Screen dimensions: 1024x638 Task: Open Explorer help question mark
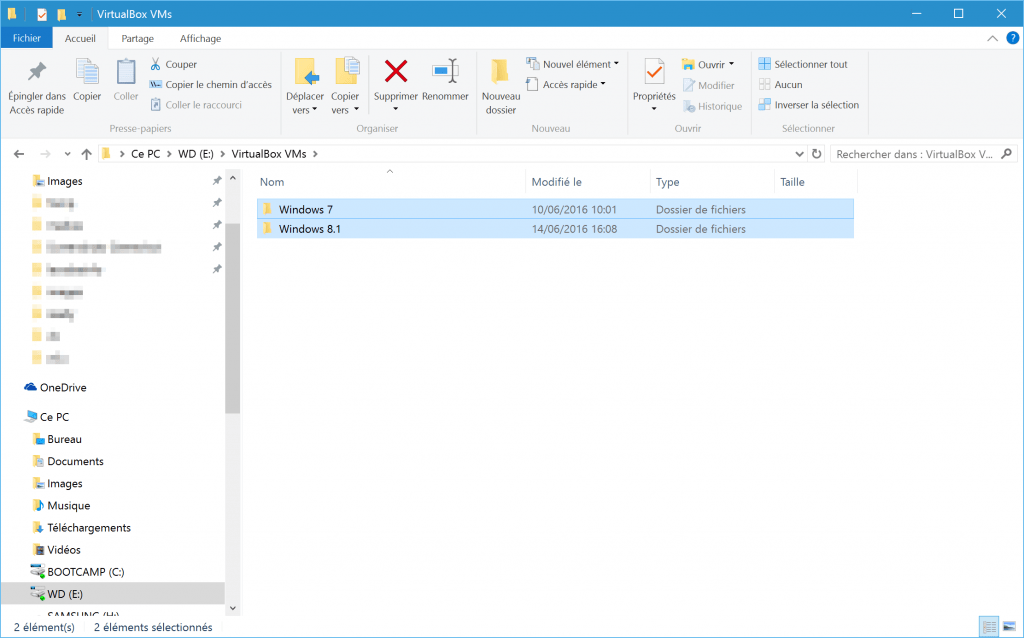pyautogui.click(x=1012, y=39)
